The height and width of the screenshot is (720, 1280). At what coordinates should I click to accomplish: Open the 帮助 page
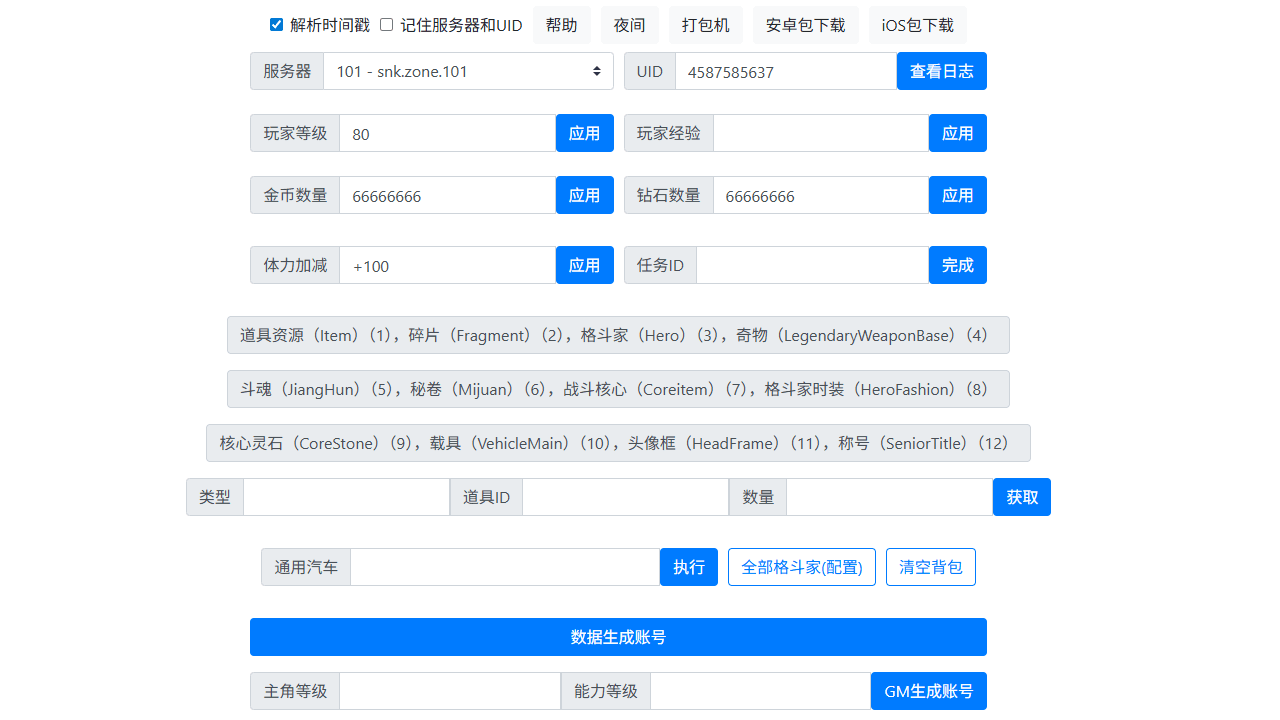click(561, 25)
